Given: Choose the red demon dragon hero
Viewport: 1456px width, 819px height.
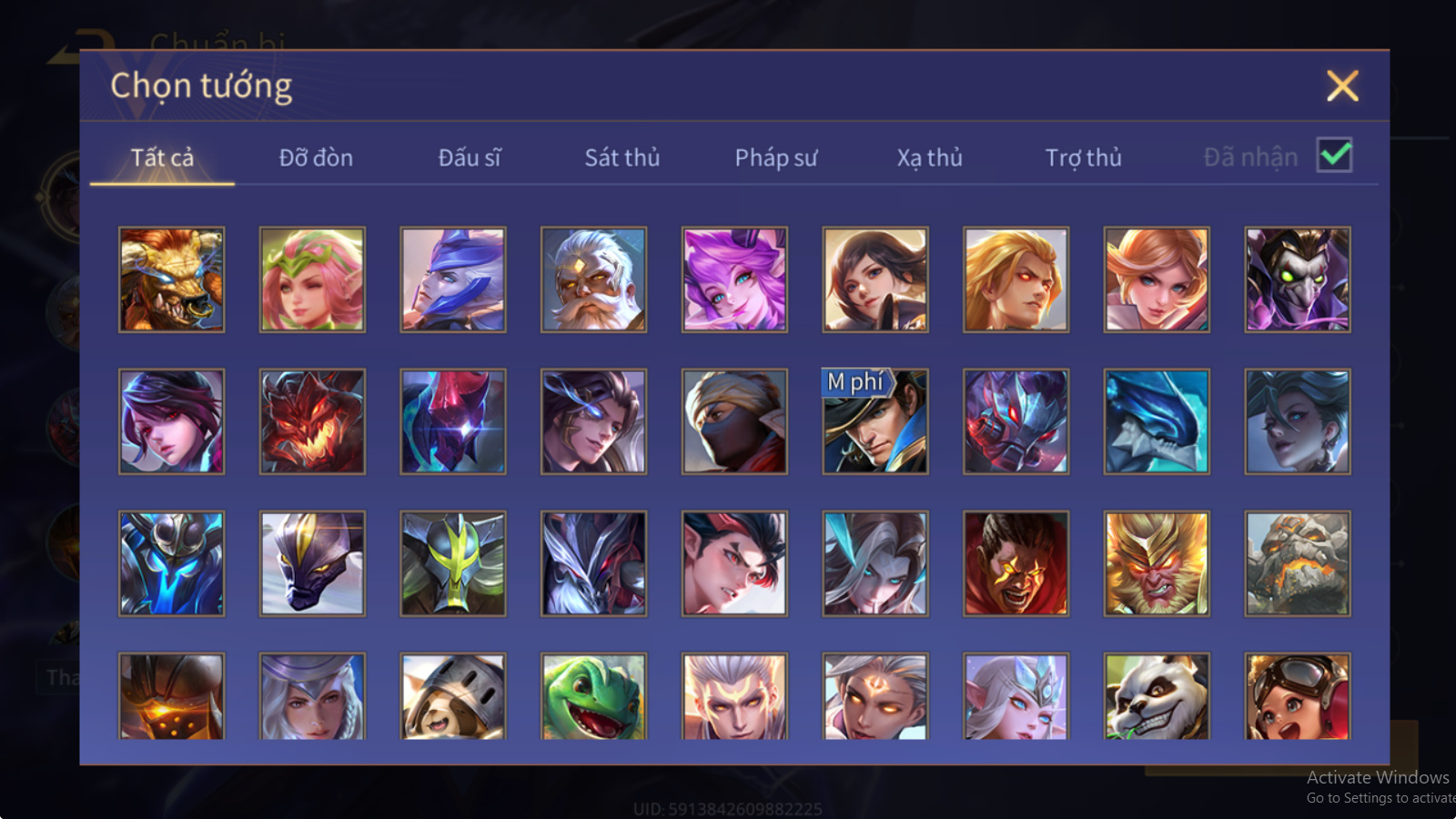Looking at the screenshot, I should click(x=312, y=421).
